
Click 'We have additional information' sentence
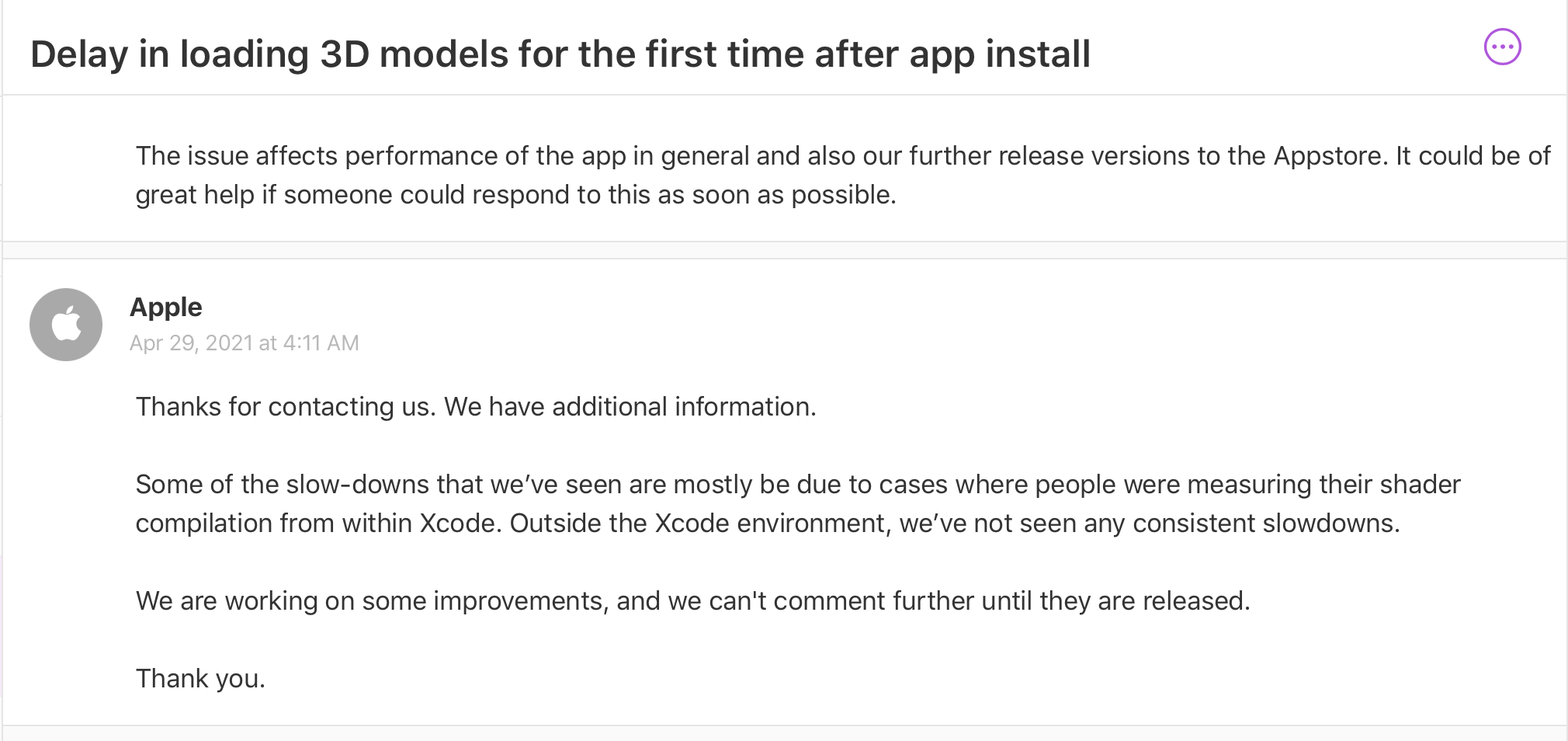pos(630,407)
